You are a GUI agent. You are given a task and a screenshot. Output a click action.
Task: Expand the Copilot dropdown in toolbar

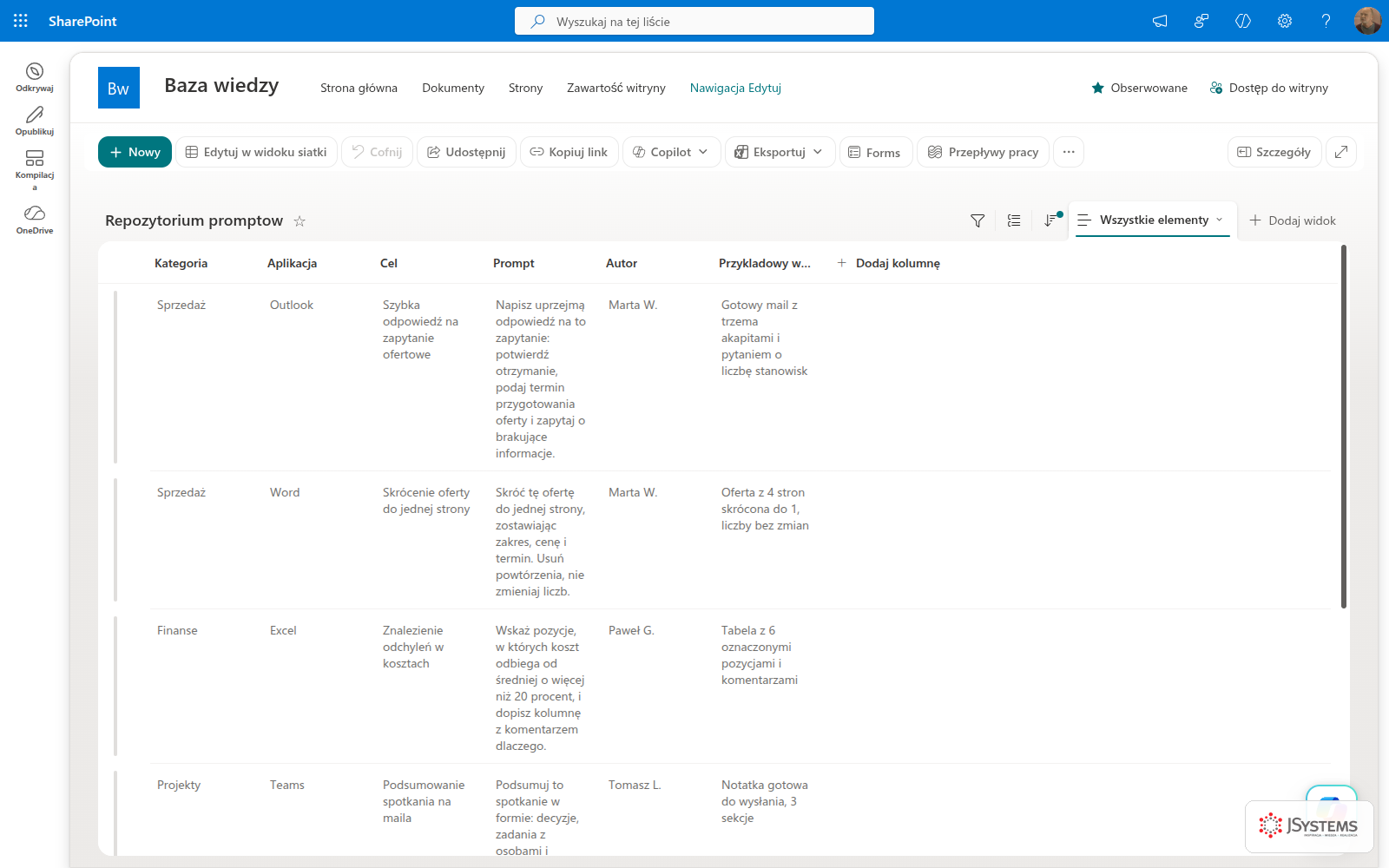(x=671, y=152)
